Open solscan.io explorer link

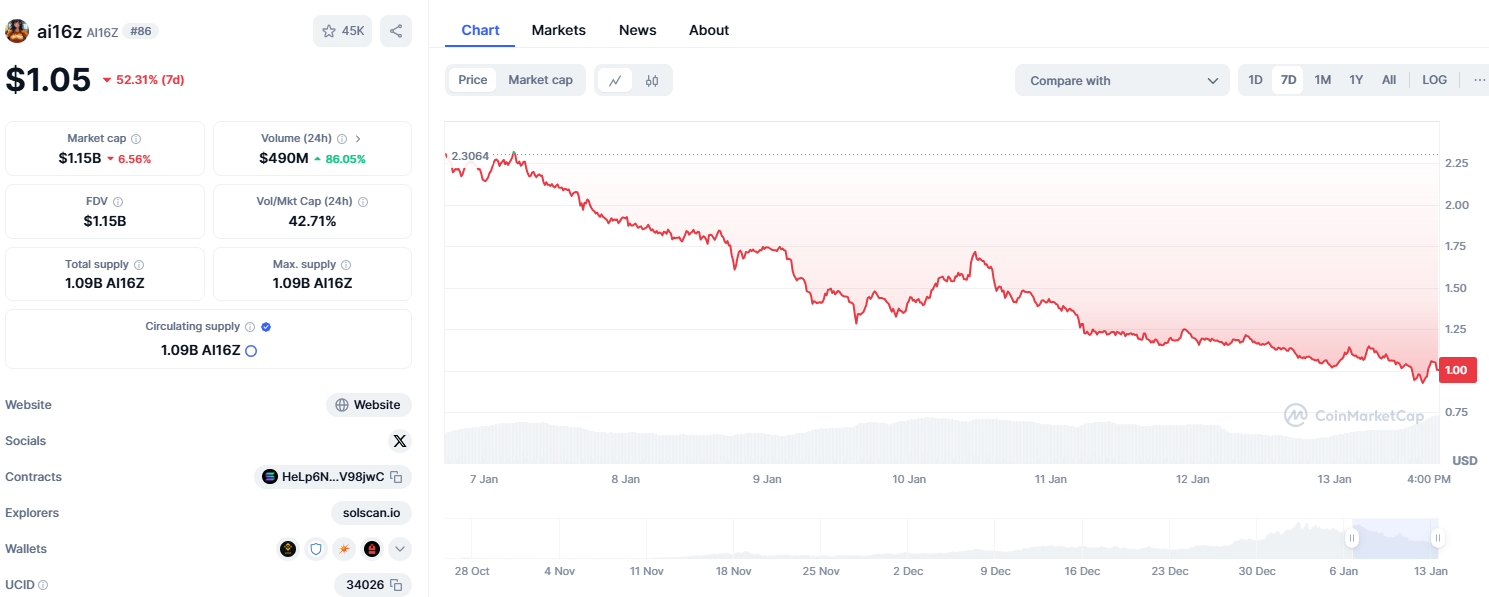tap(371, 513)
